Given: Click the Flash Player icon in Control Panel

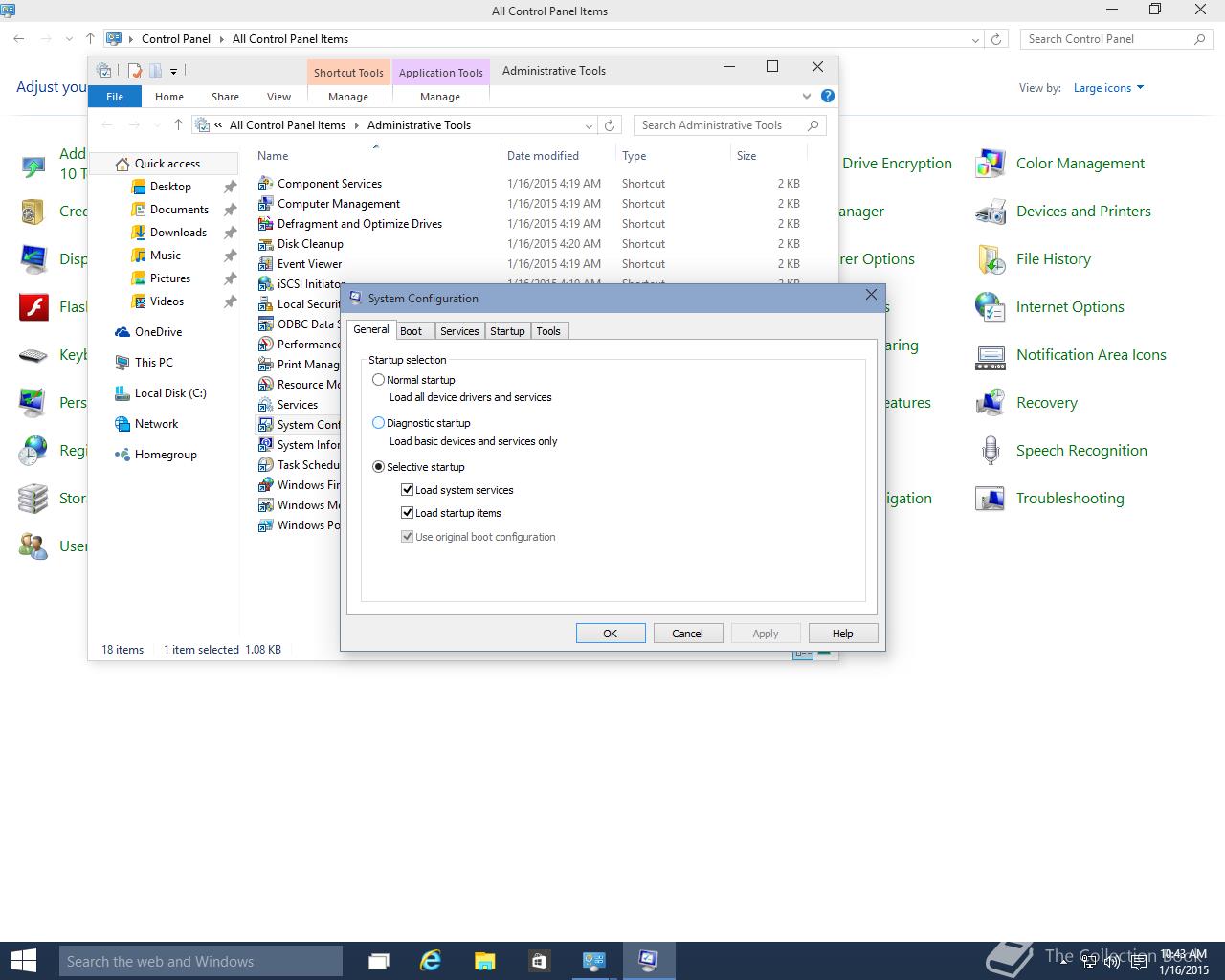Looking at the screenshot, I should pyautogui.click(x=33, y=307).
